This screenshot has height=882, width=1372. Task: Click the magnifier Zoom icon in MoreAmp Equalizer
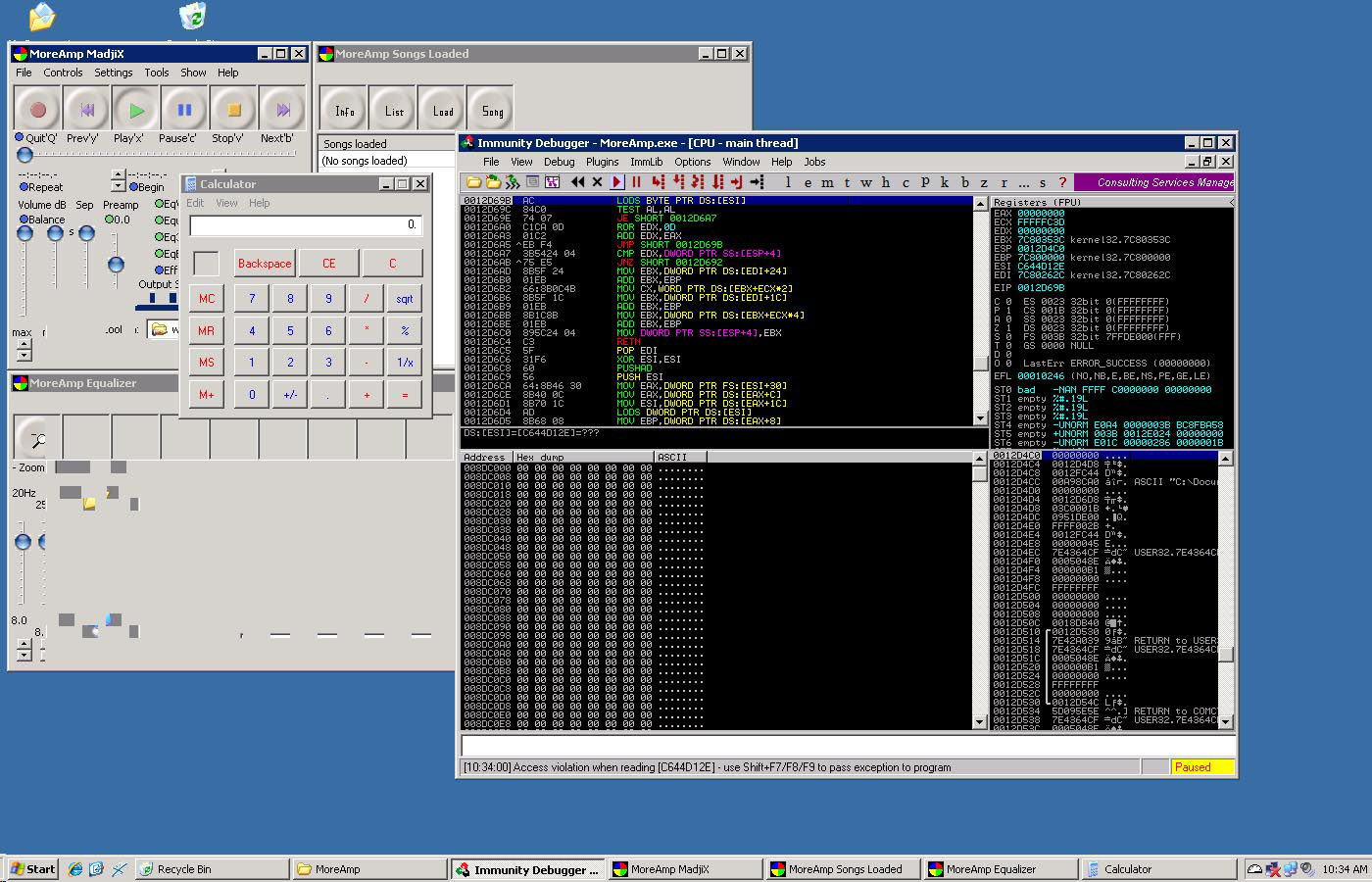pos(37,439)
